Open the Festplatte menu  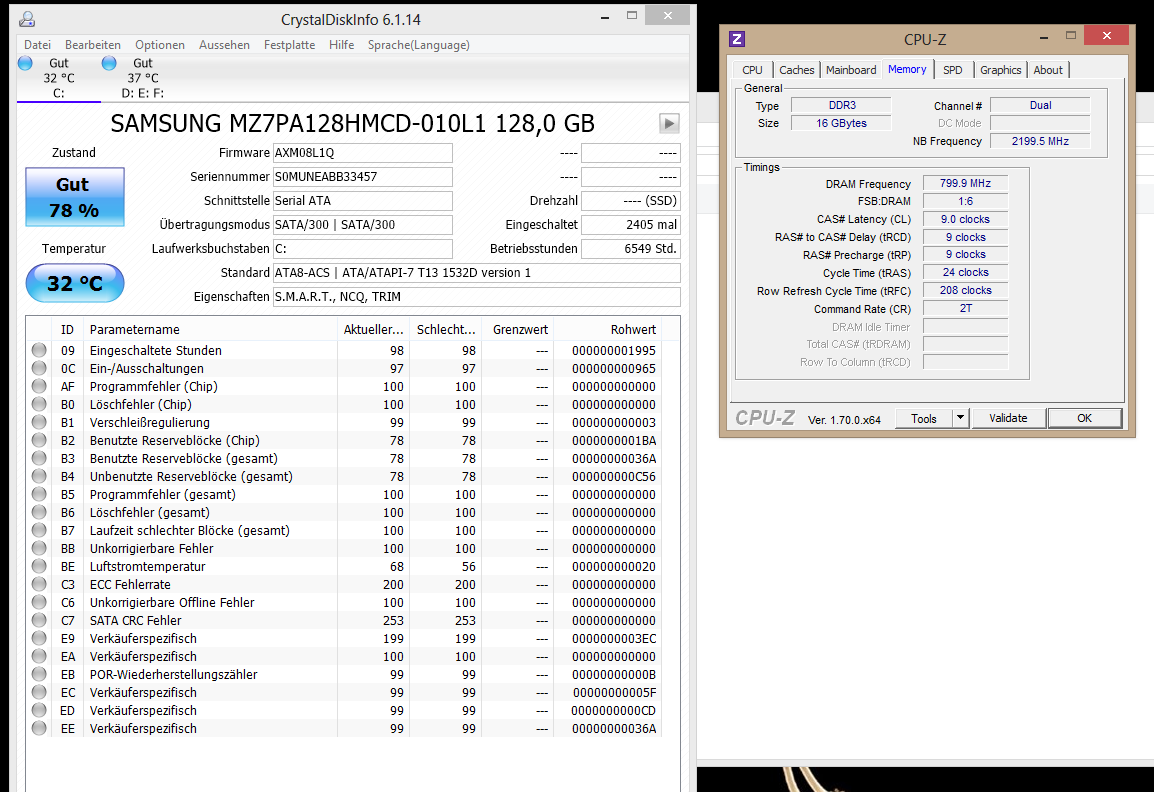pos(289,45)
